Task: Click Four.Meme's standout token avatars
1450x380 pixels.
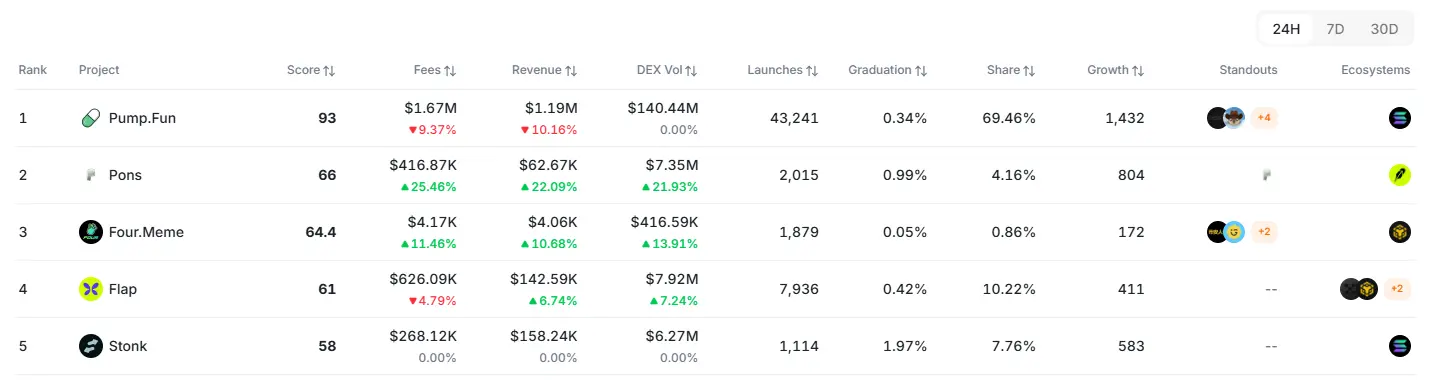Action: click(1226, 232)
